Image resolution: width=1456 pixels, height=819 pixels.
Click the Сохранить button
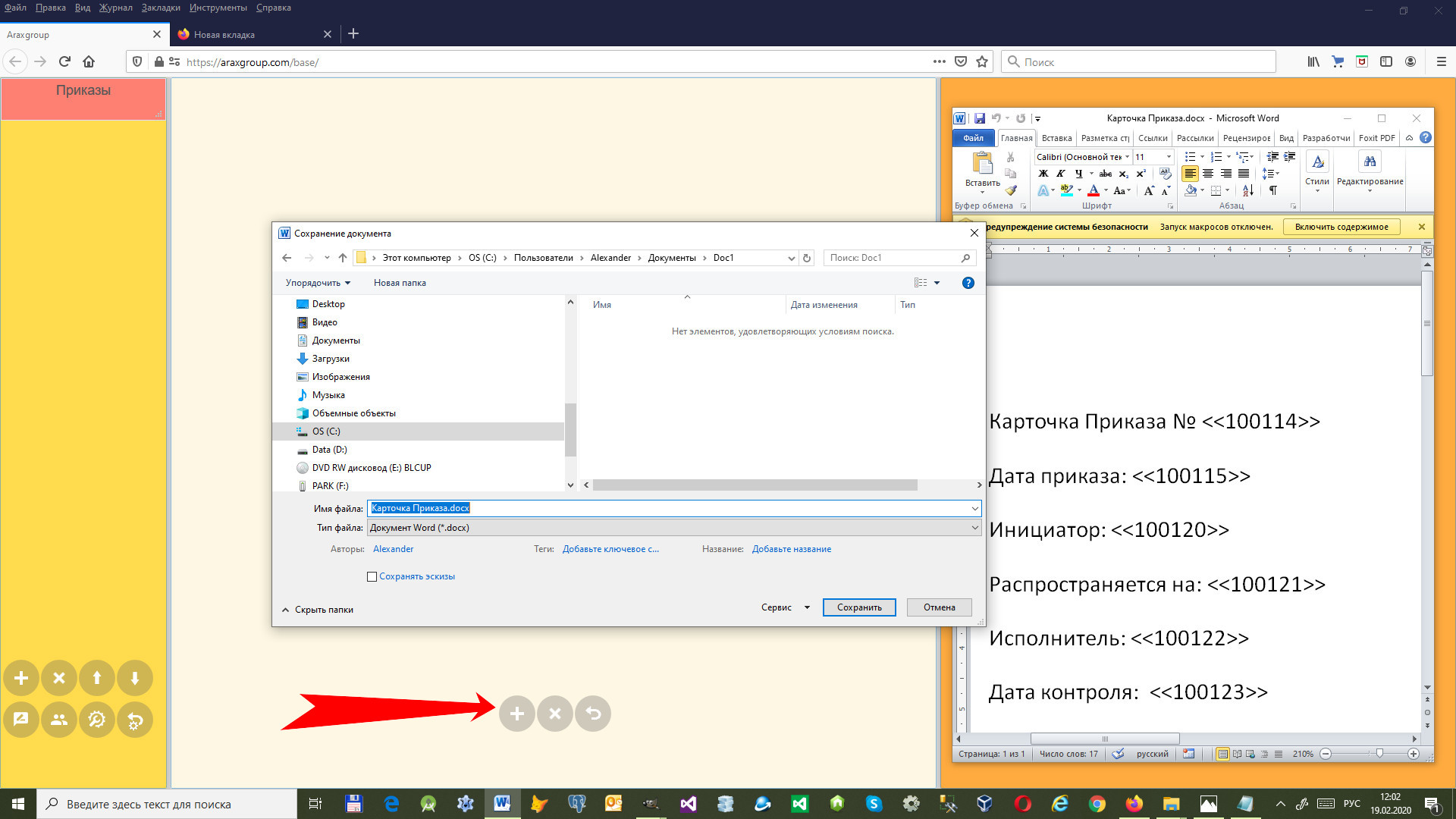pyautogui.click(x=859, y=607)
